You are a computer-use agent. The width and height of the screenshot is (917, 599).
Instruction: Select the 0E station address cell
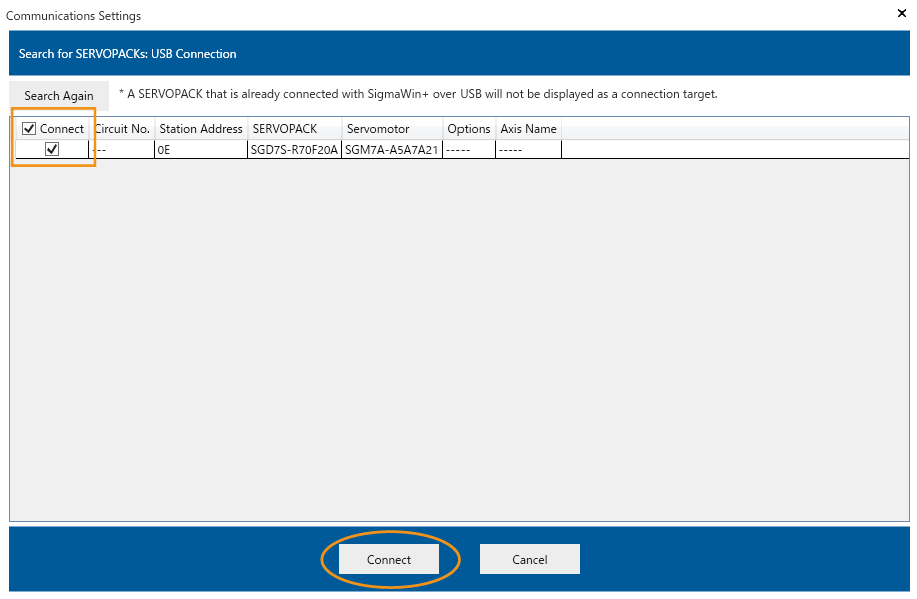[201, 150]
